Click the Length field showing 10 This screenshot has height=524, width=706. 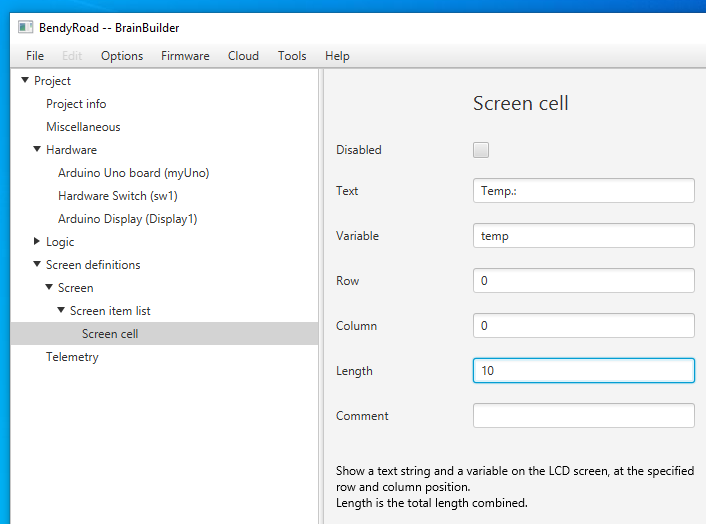pos(584,370)
